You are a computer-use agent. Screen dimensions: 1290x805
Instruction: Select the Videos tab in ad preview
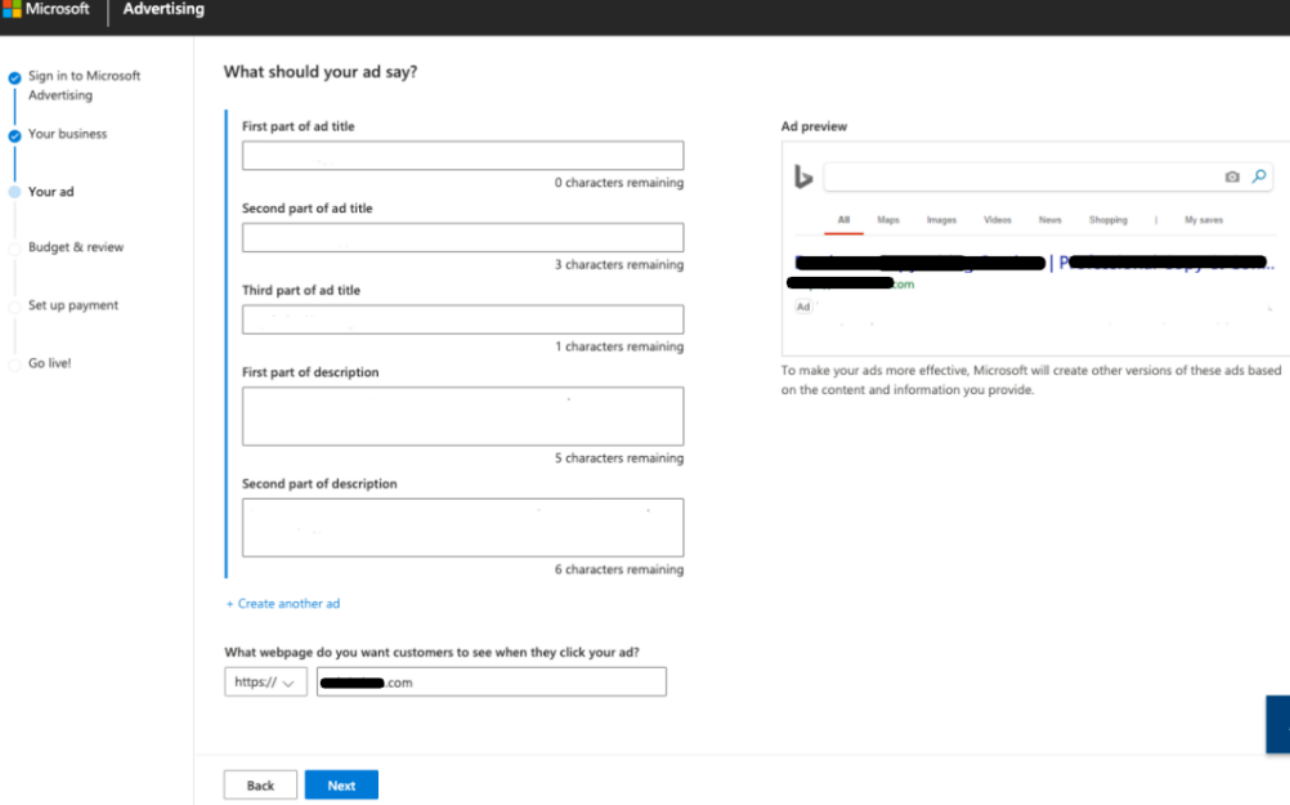pos(997,220)
